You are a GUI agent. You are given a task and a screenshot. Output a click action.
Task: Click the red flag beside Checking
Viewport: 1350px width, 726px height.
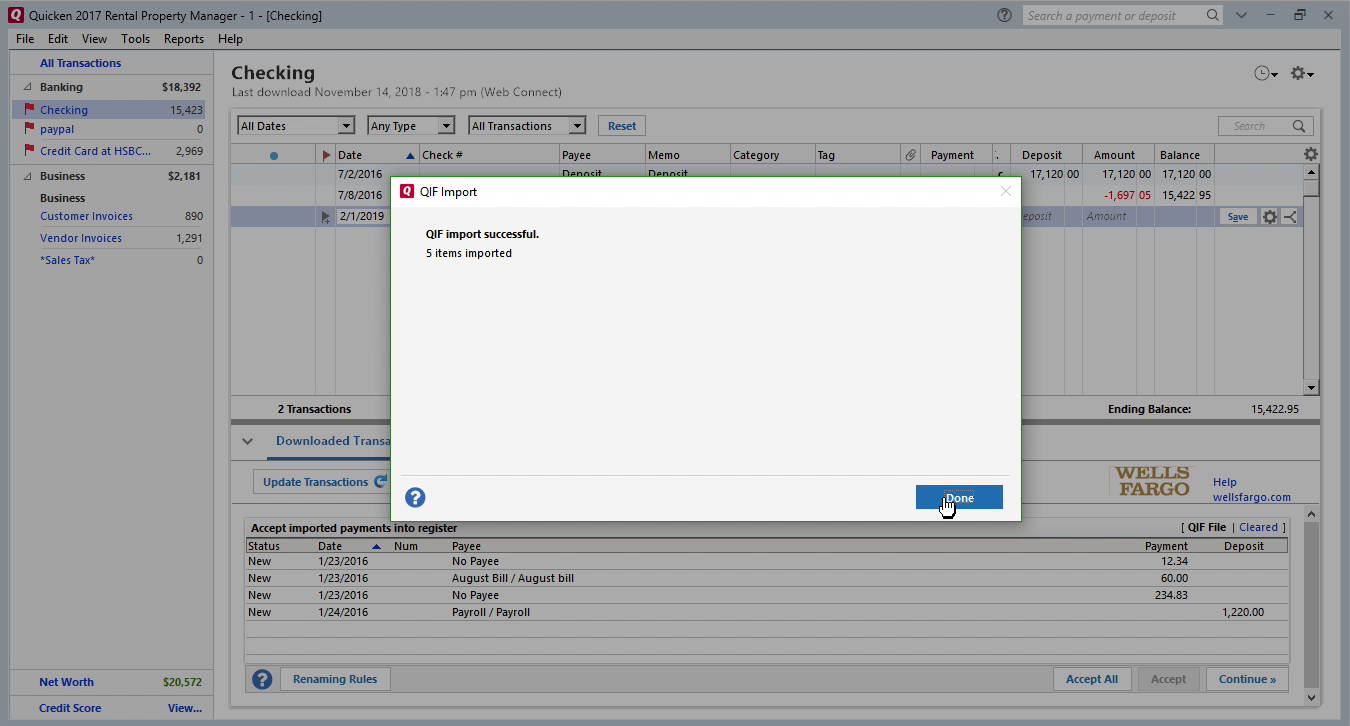tap(29, 110)
